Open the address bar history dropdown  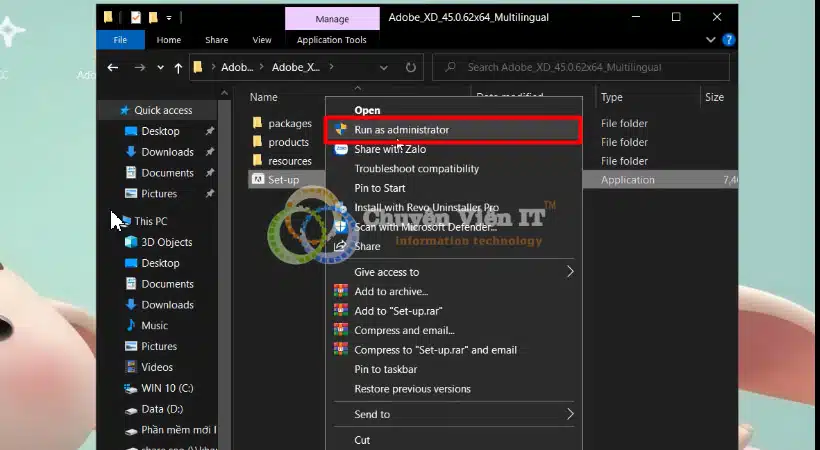point(383,68)
